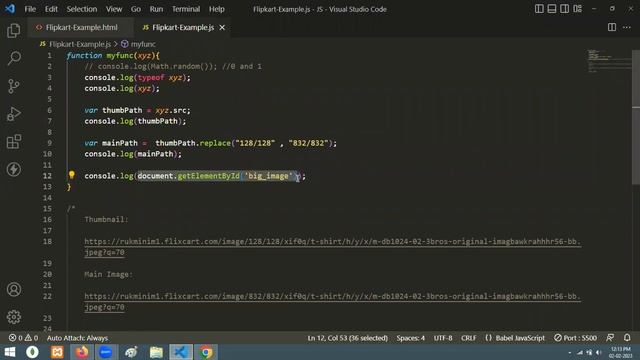
Task: Change end of line sequence CRLF
Action: click(x=468, y=338)
